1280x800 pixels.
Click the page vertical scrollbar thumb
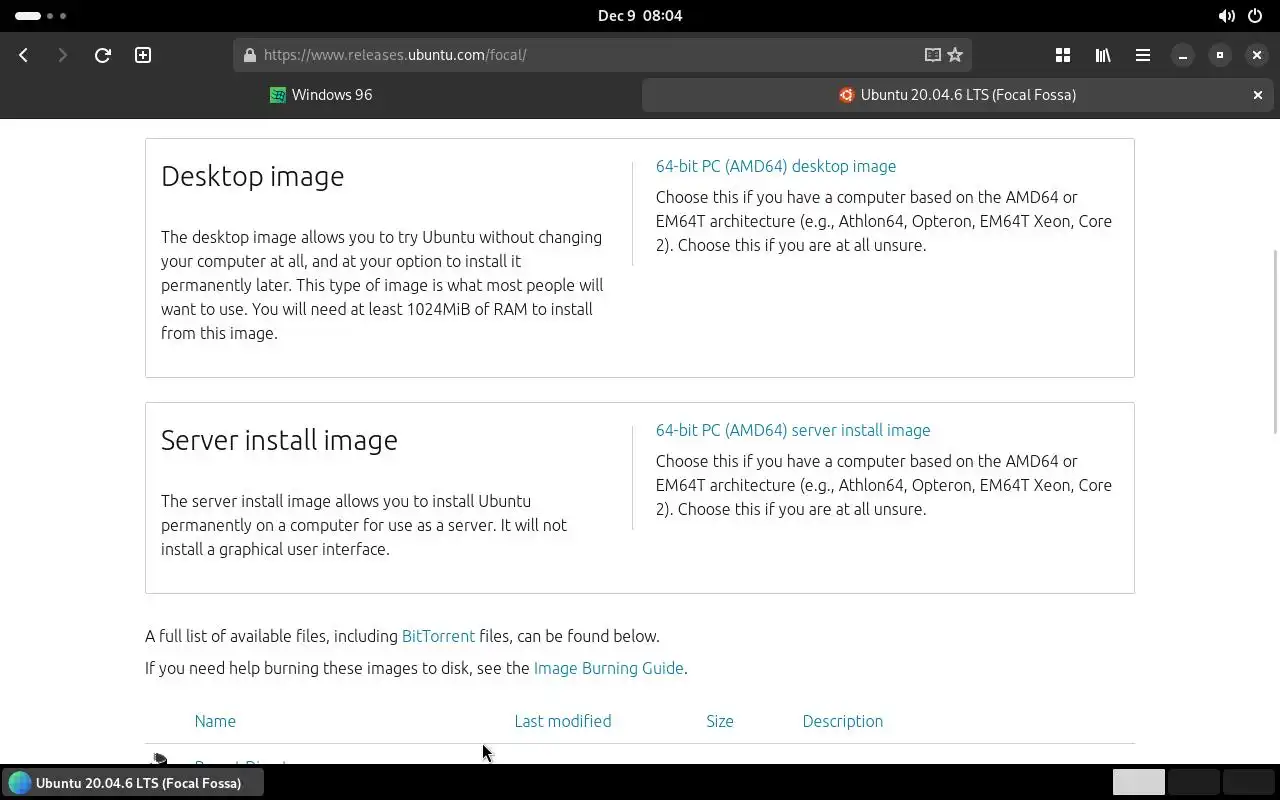[x=1275, y=341]
